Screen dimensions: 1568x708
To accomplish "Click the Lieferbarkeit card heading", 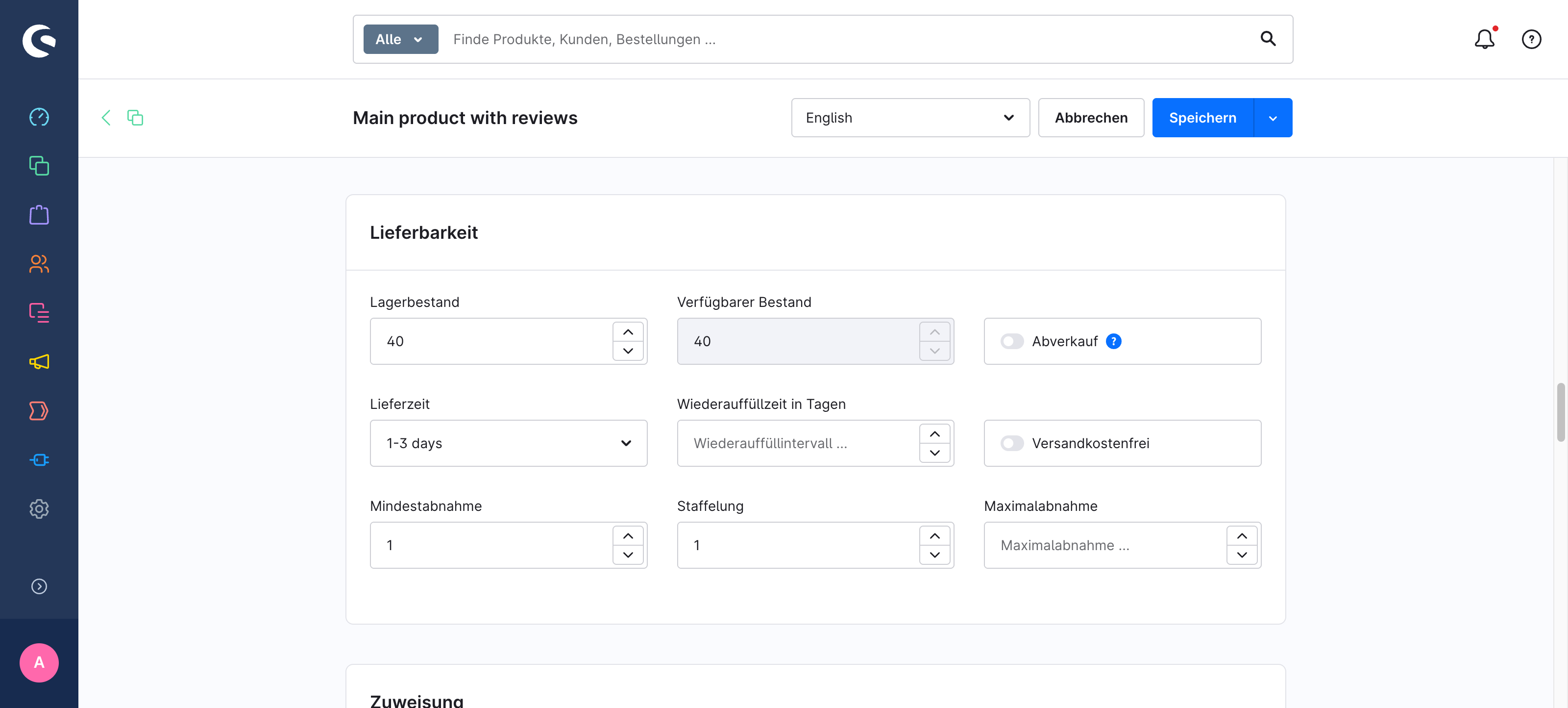I will (x=424, y=233).
